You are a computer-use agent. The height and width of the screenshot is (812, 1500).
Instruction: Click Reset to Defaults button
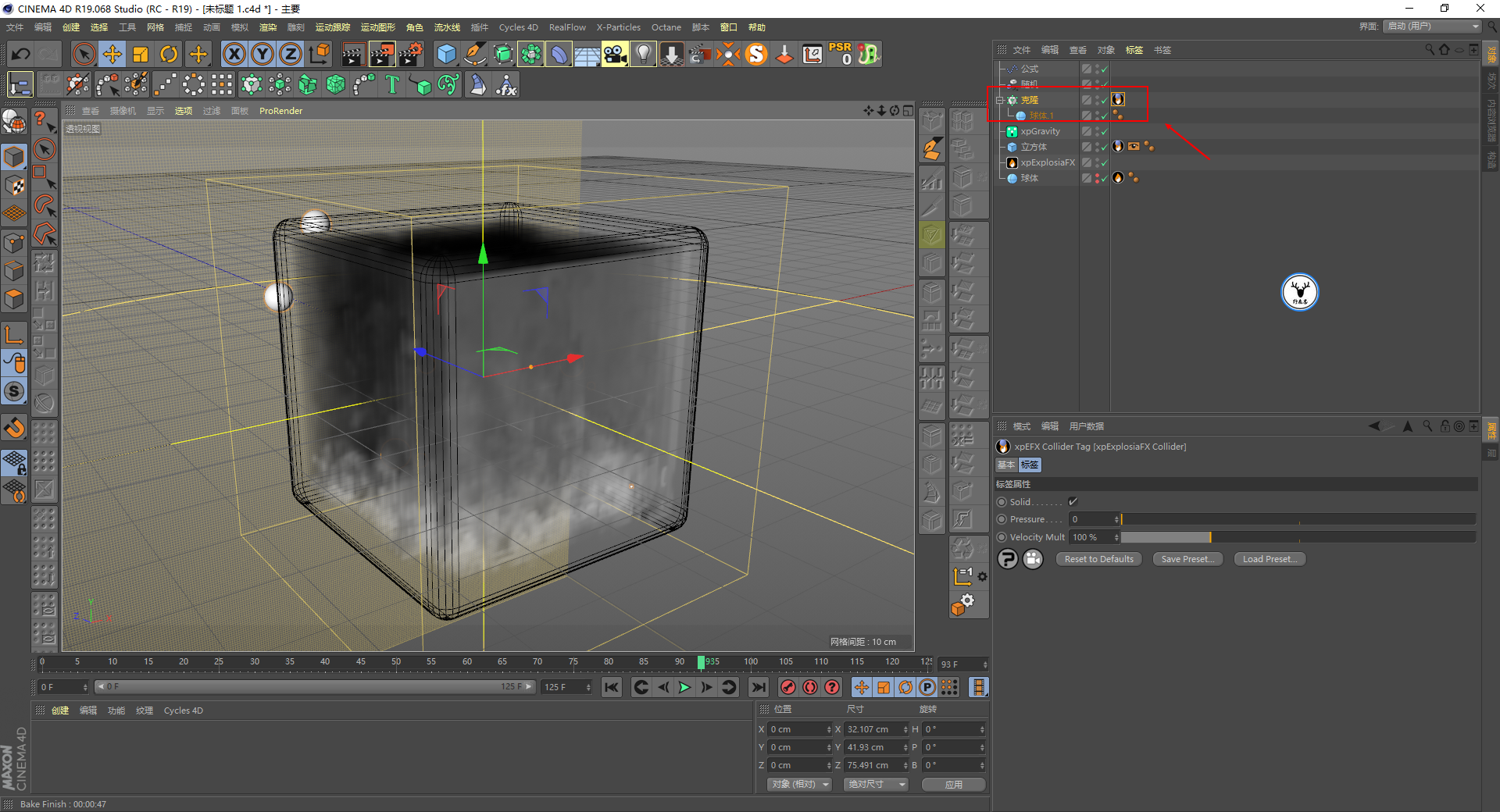coord(1098,559)
